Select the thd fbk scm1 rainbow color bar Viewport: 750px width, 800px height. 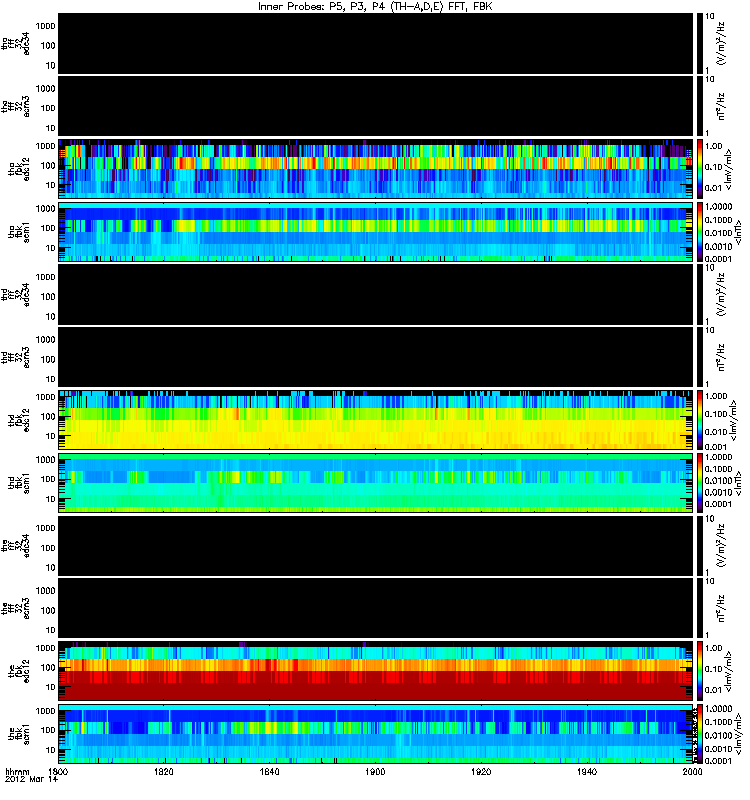701,483
